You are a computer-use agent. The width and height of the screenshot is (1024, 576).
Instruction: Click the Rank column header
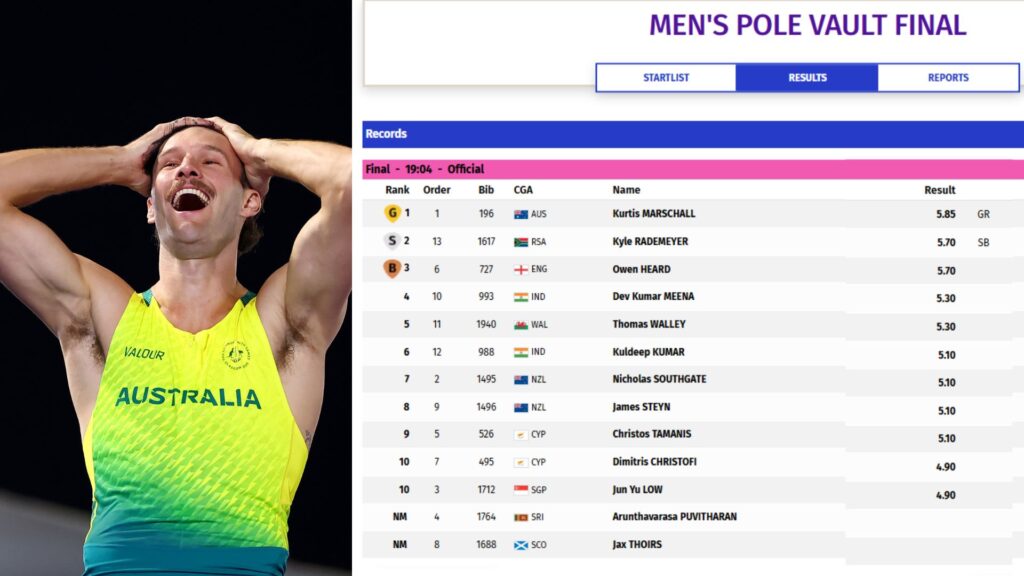click(397, 190)
